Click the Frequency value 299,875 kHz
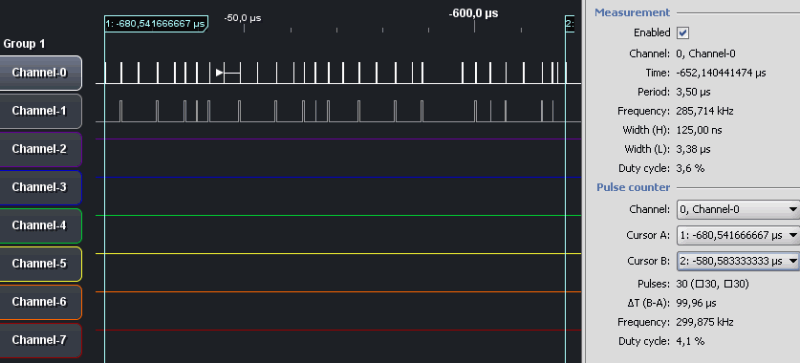The image size is (800, 363). [x=705, y=323]
